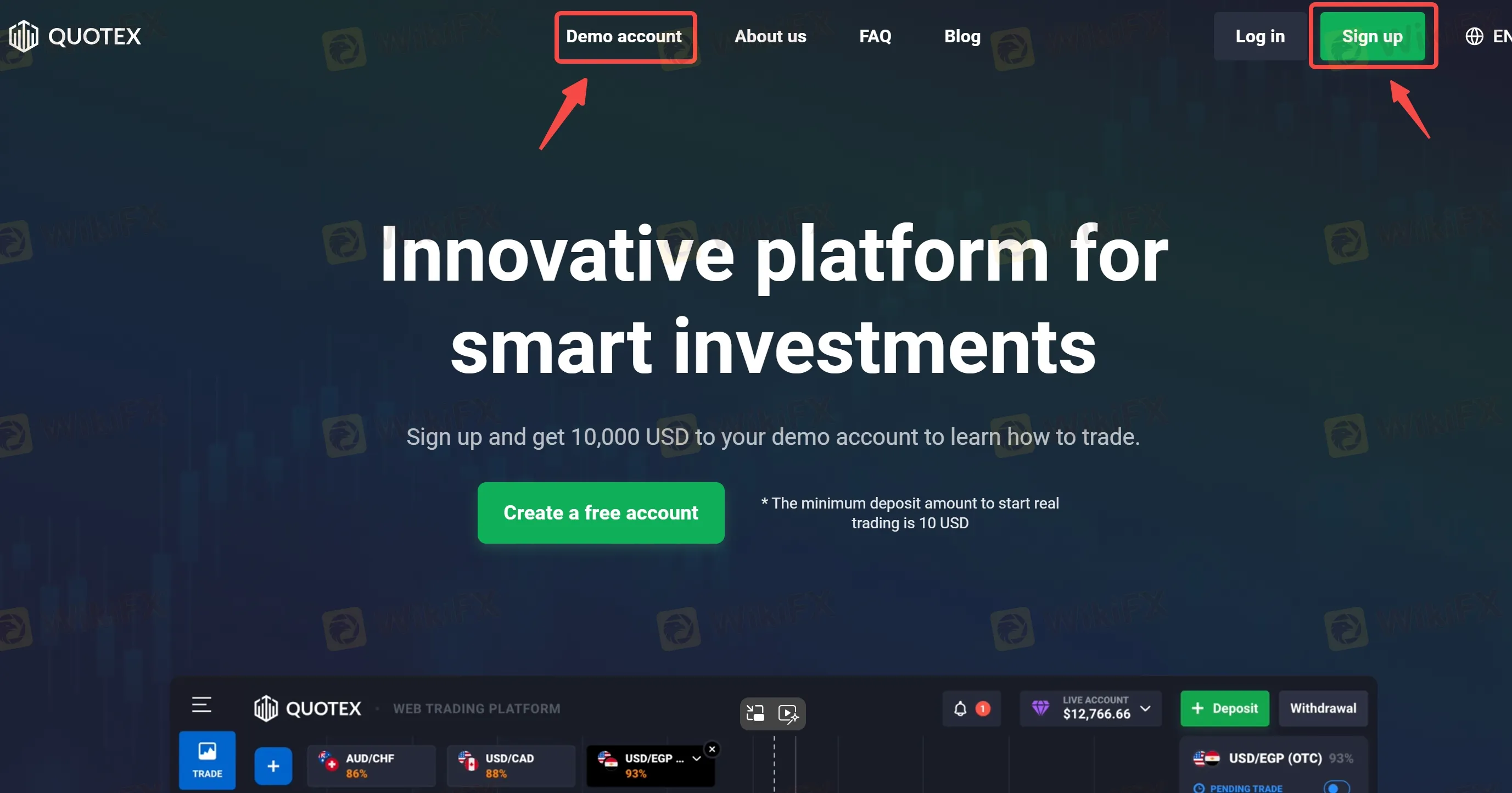Click the green Deposit button

click(x=1224, y=708)
